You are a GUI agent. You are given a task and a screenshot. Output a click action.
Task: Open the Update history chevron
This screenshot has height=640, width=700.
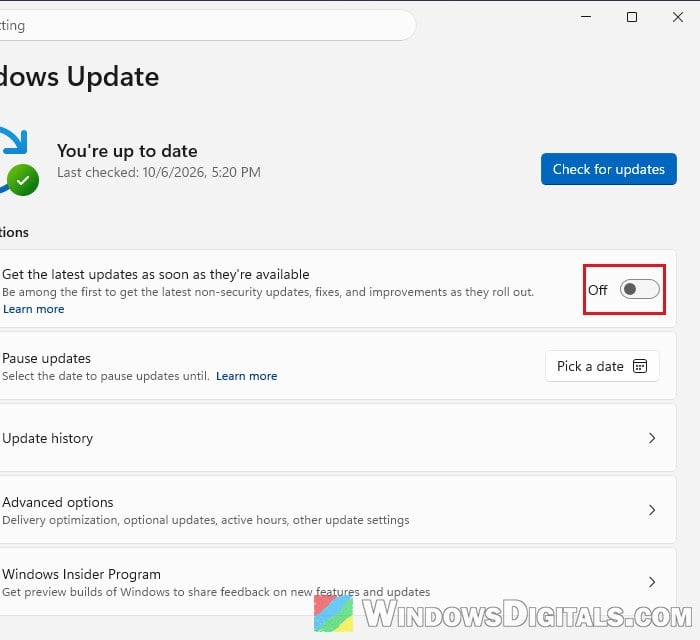pyautogui.click(x=652, y=438)
